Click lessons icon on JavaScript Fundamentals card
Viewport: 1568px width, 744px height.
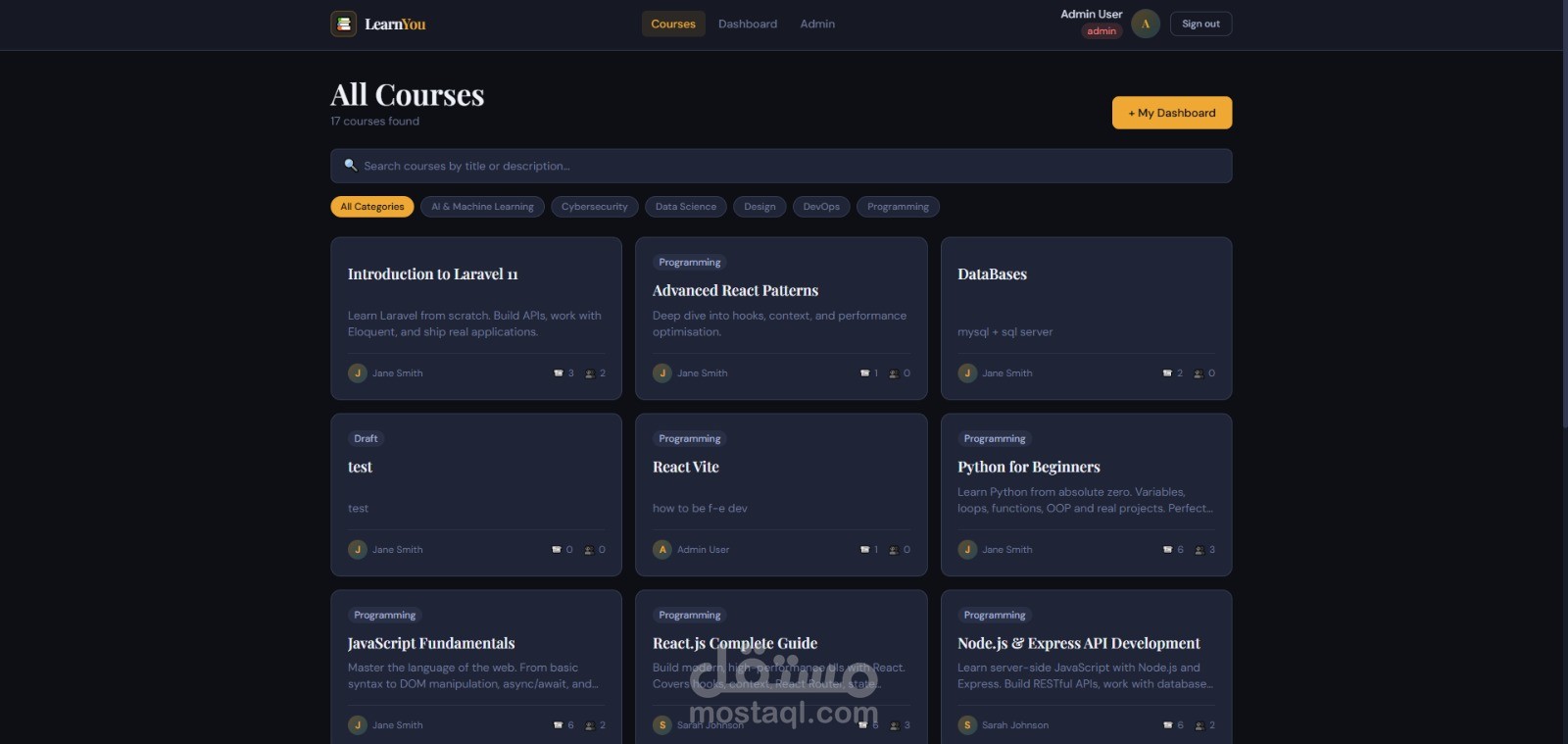[559, 724]
